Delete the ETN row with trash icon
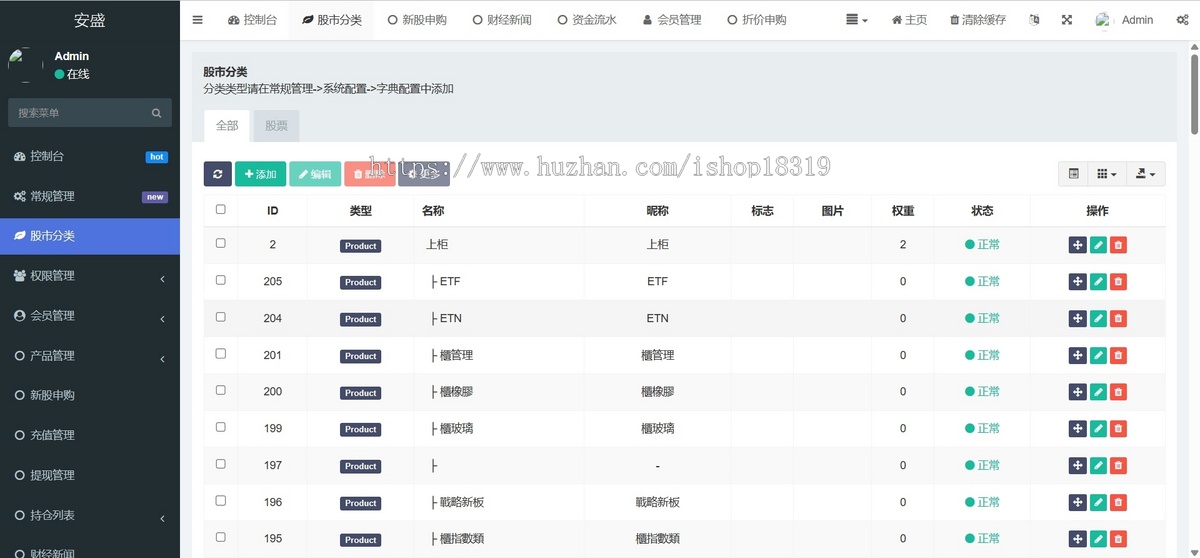This screenshot has height=558, width=1200. tap(1119, 319)
